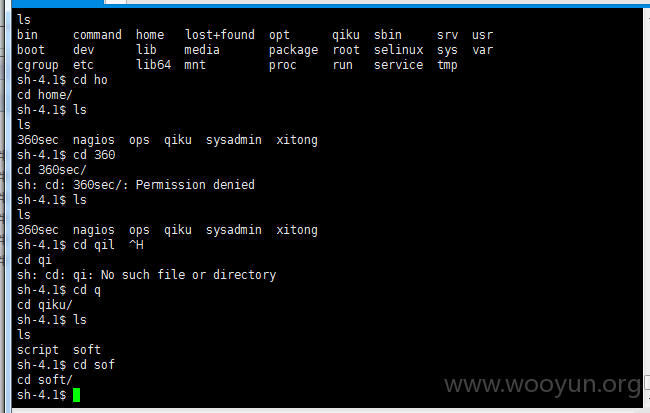Click the www.wooyun.org watermark text
The height and width of the screenshot is (413, 650).
coord(542,385)
